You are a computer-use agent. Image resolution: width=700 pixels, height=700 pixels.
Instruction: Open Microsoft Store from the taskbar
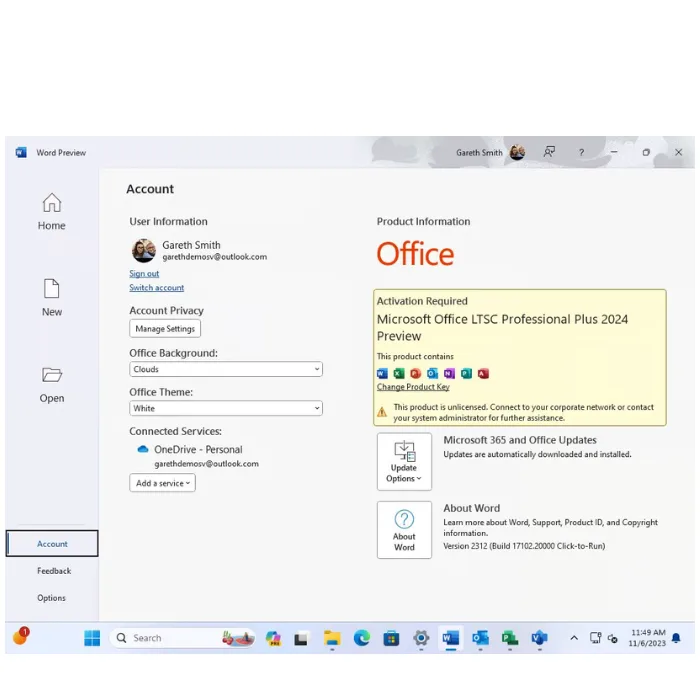(391, 638)
